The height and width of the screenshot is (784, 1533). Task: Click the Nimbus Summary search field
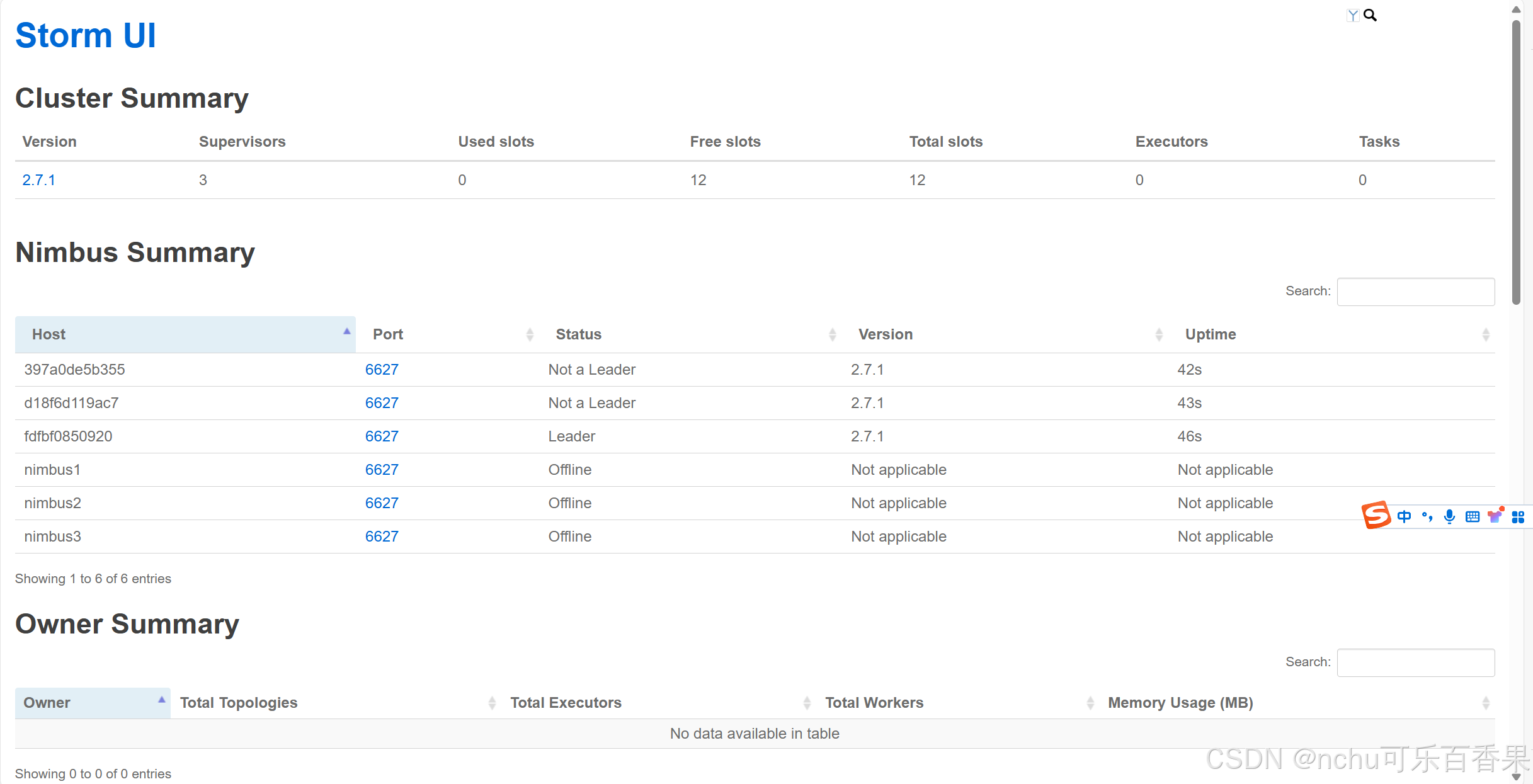click(1415, 292)
